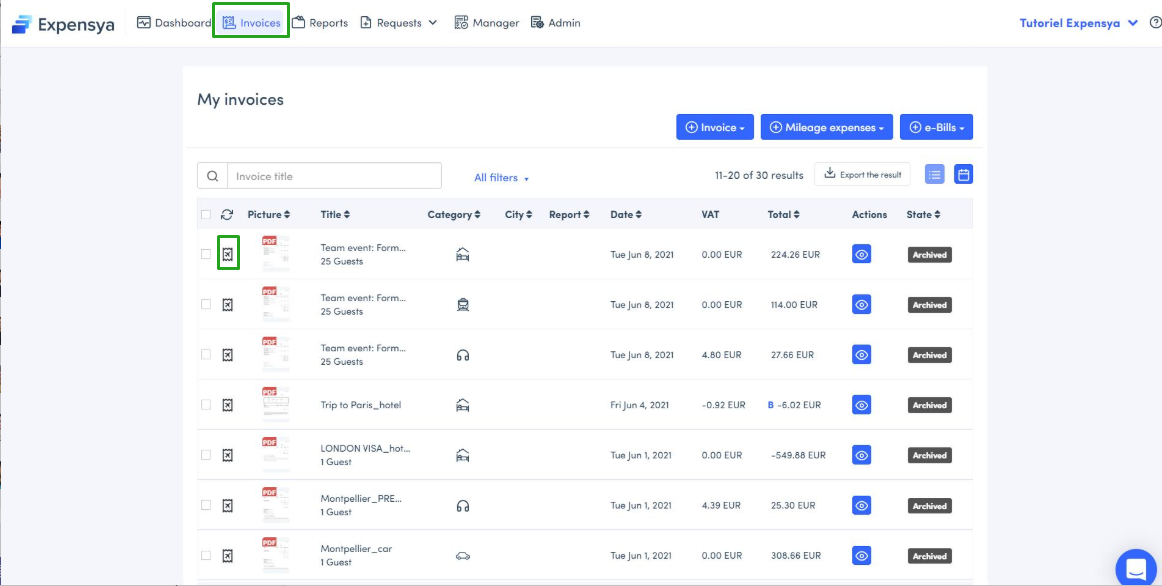
Task: Click the refresh icon in table header
Action: click(227, 215)
